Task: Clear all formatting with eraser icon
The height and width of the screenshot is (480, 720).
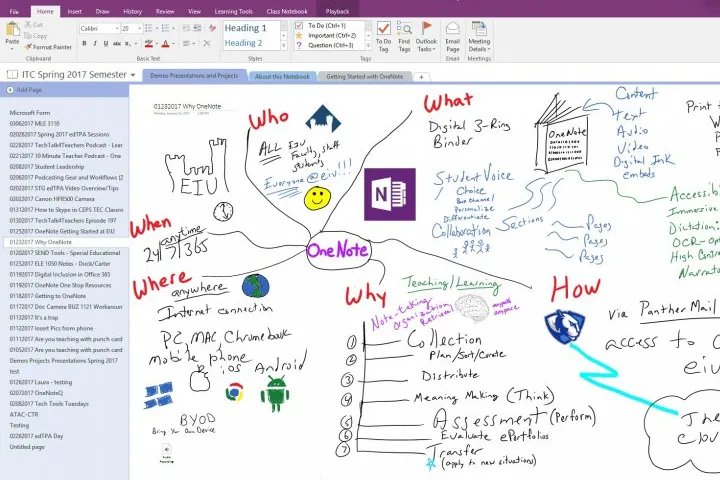Action: [212, 28]
